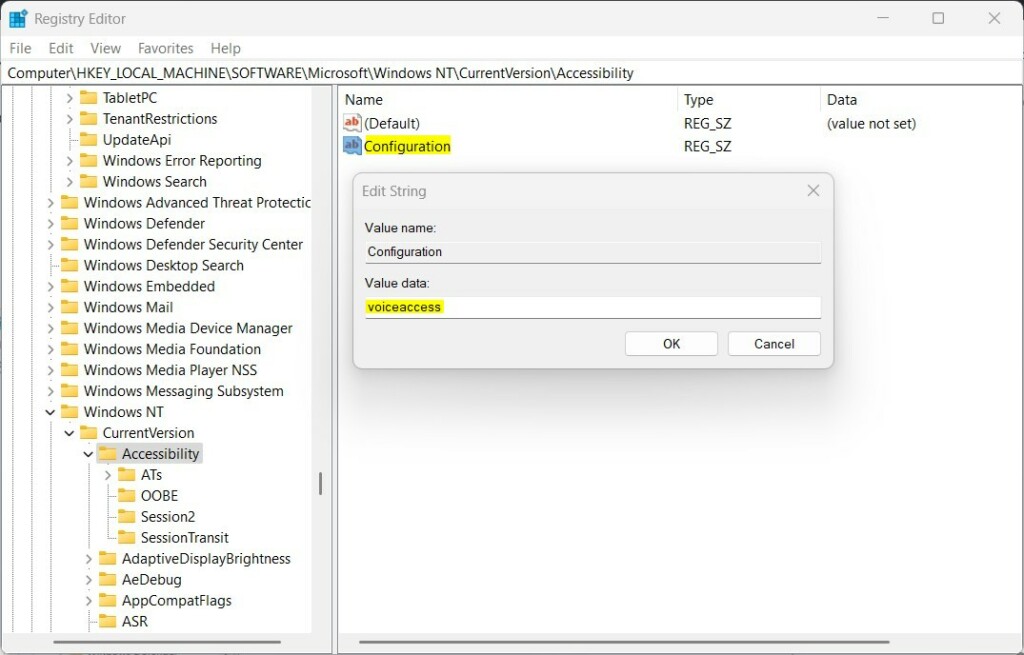
Task: Select the Windows Media Device Manager key
Action: (187, 328)
